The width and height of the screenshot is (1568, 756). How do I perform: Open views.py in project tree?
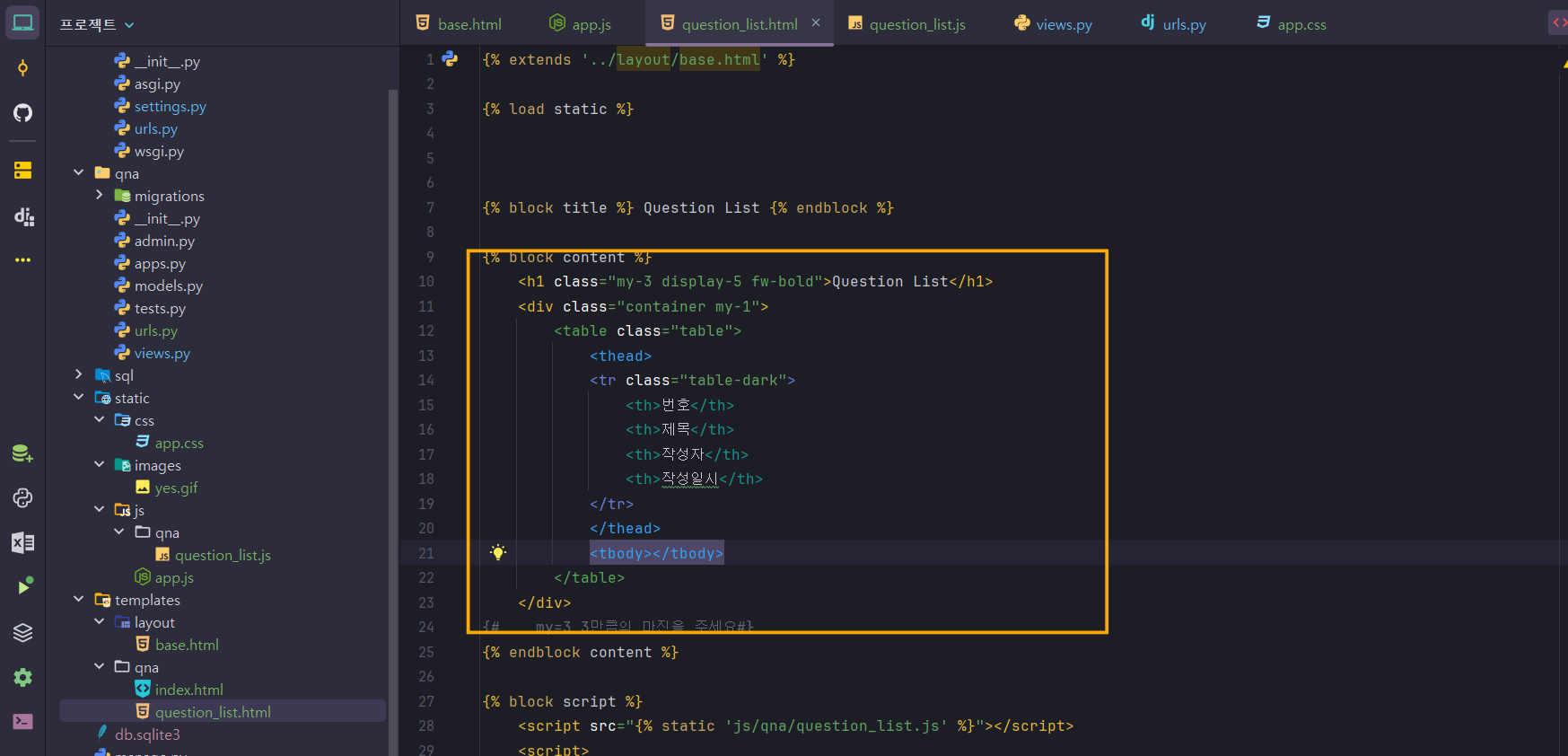point(162,353)
